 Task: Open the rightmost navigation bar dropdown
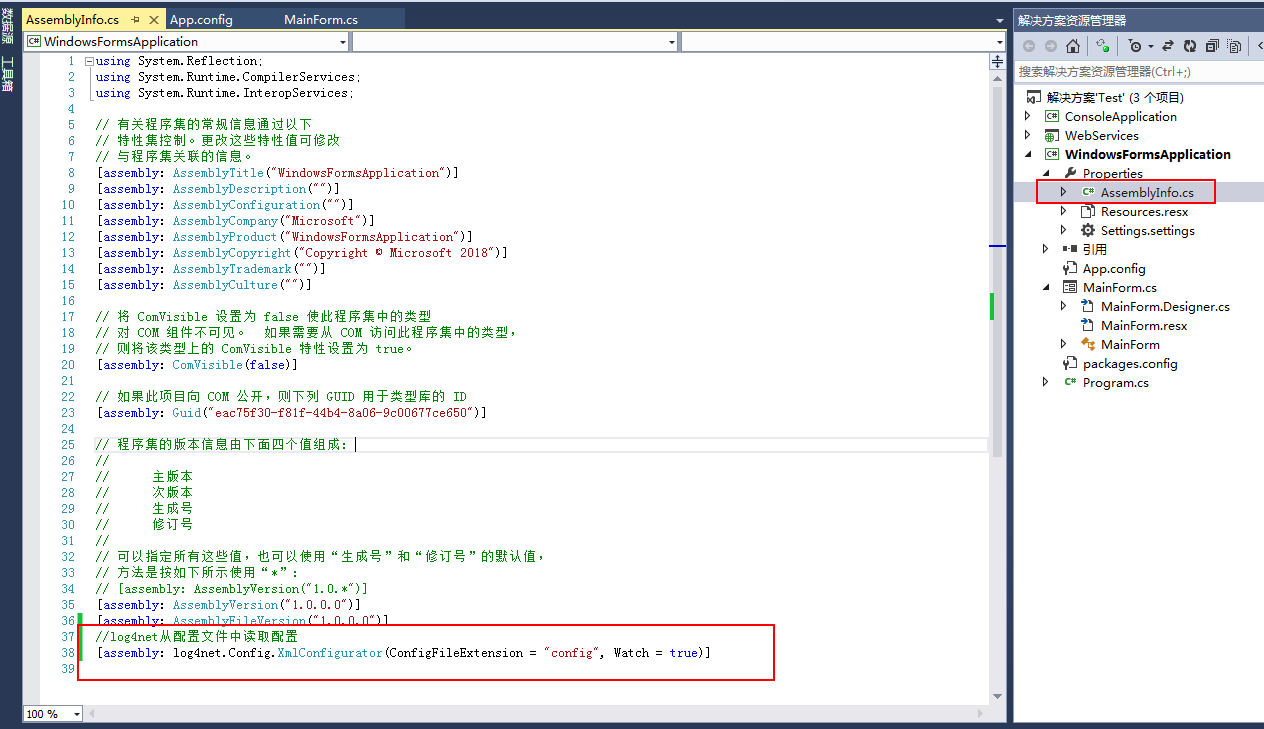pos(842,41)
